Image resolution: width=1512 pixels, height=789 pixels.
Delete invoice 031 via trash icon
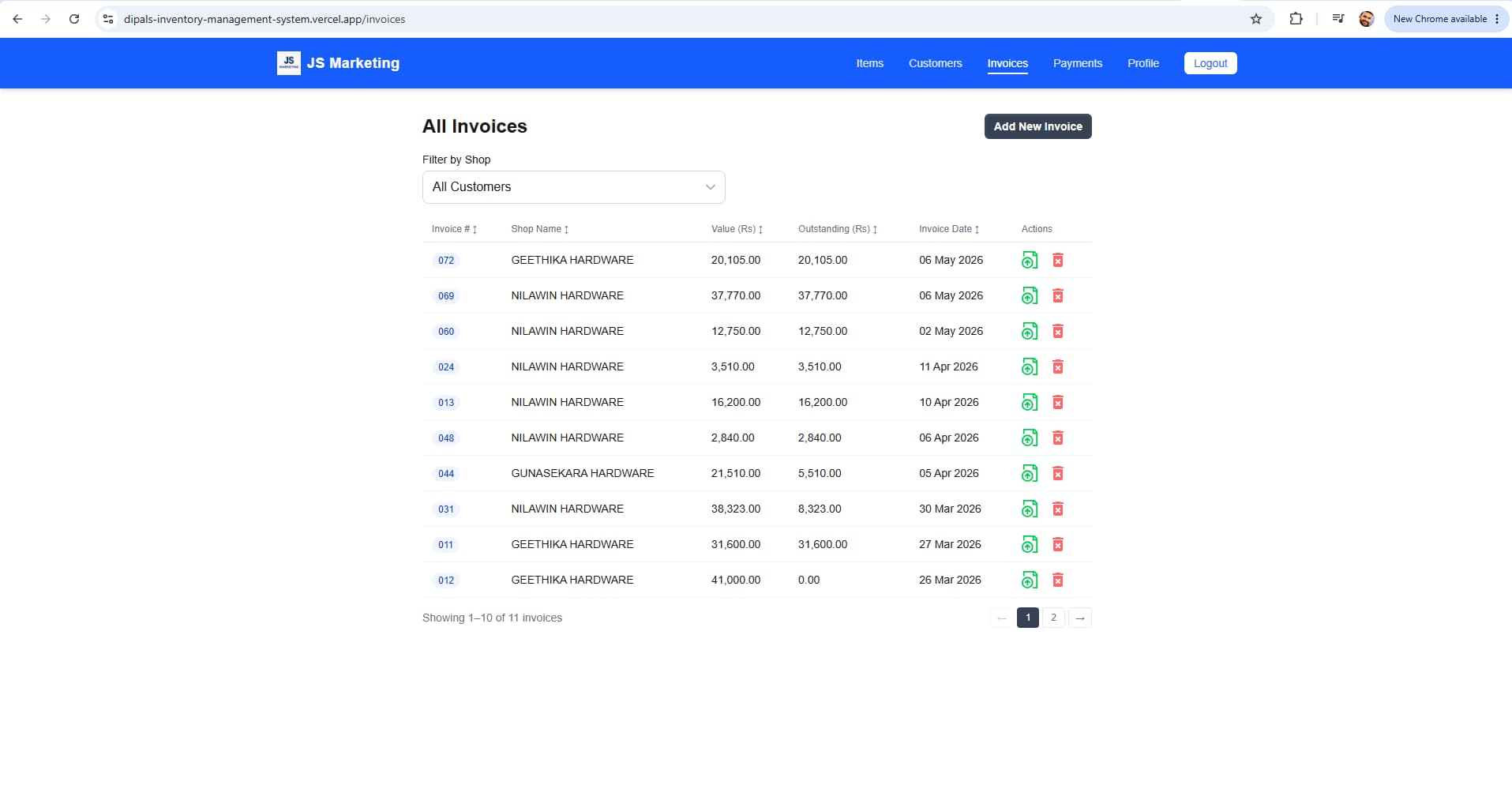pos(1058,509)
